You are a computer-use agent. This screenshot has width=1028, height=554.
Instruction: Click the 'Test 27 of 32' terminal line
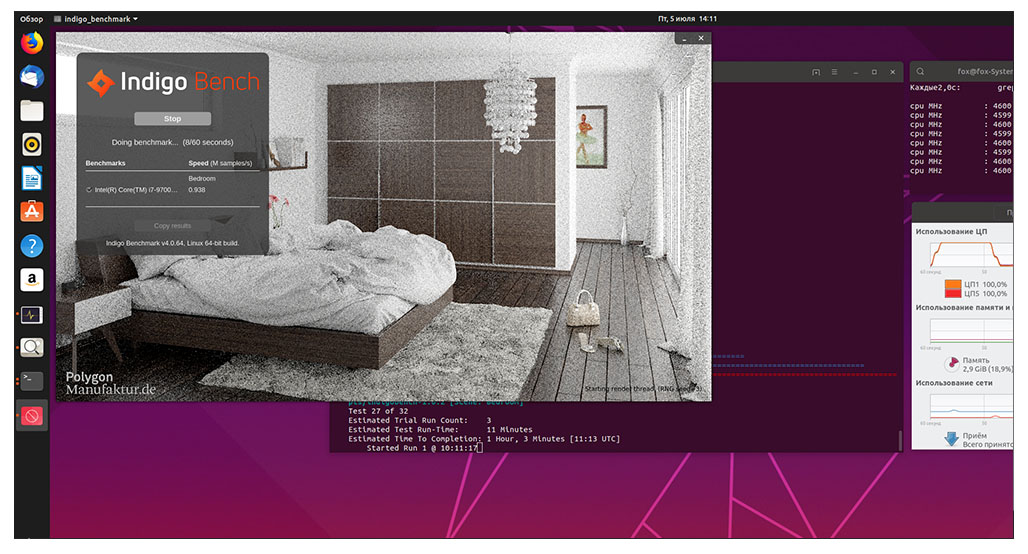(378, 411)
